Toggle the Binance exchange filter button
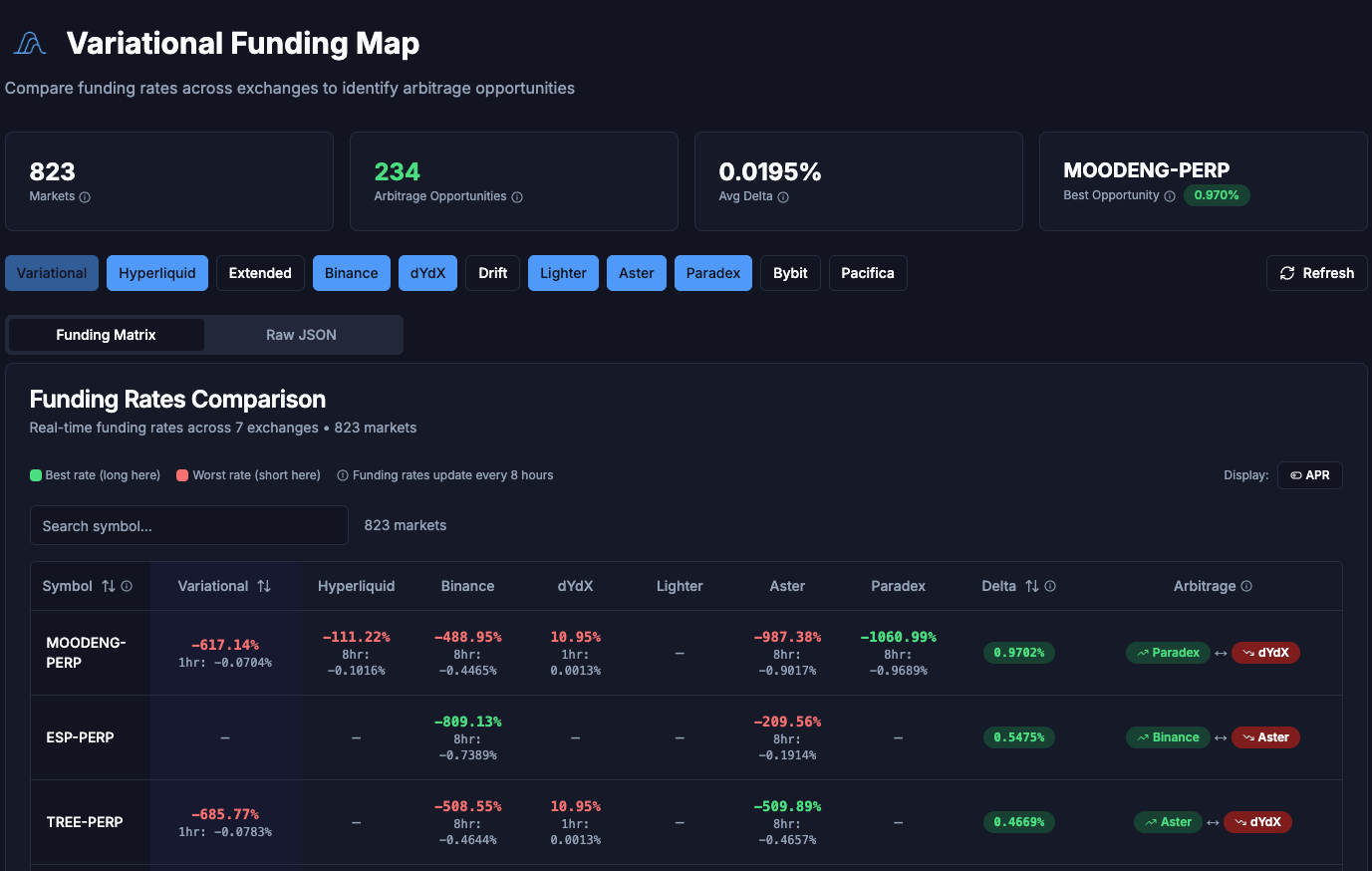The height and width of the screenshot is (871, 1372). (352, 273)
